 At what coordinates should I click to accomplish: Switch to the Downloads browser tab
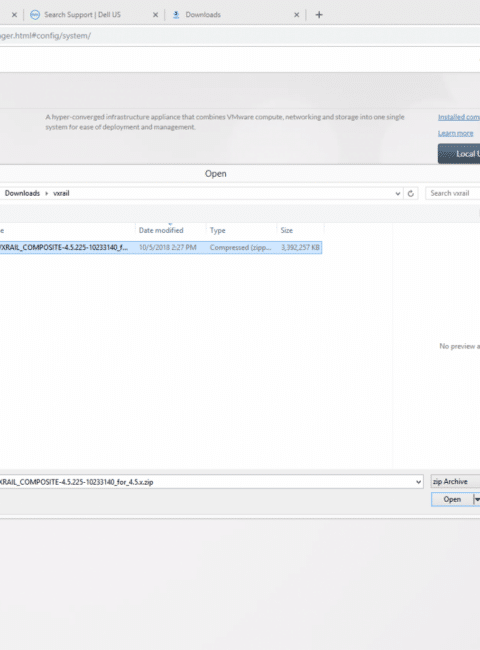click(234, 15)
